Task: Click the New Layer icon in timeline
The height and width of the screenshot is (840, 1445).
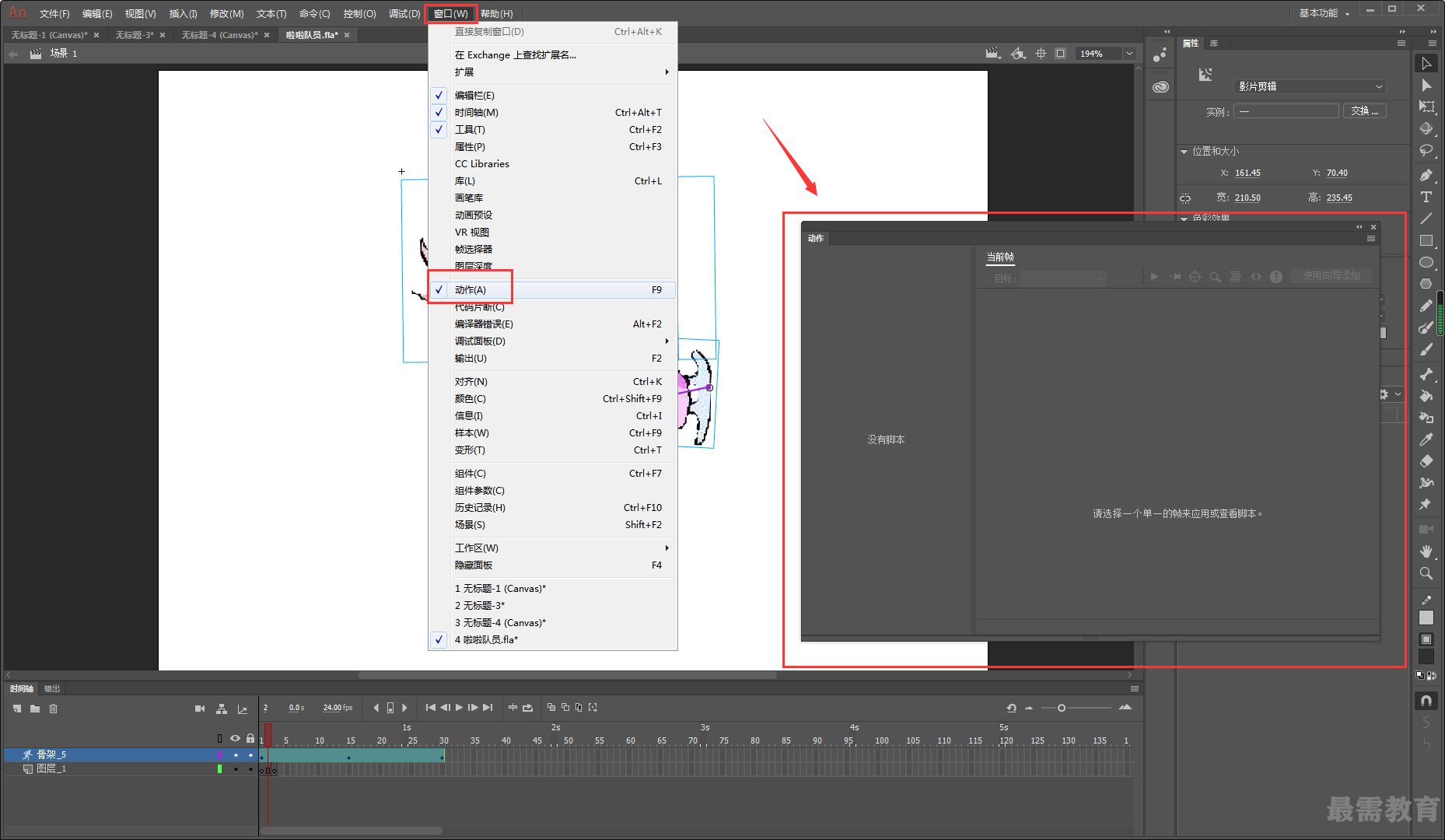Action: (x=17, y=709)
